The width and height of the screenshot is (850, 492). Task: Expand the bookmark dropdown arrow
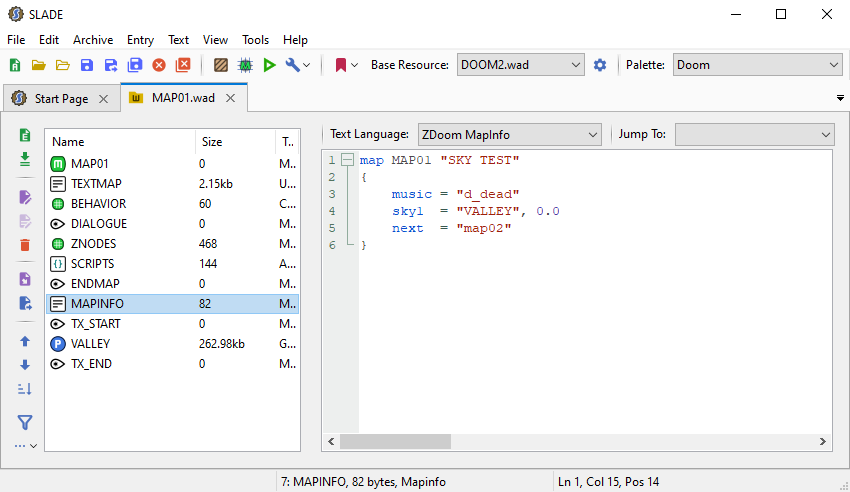[x=355, y=66]
